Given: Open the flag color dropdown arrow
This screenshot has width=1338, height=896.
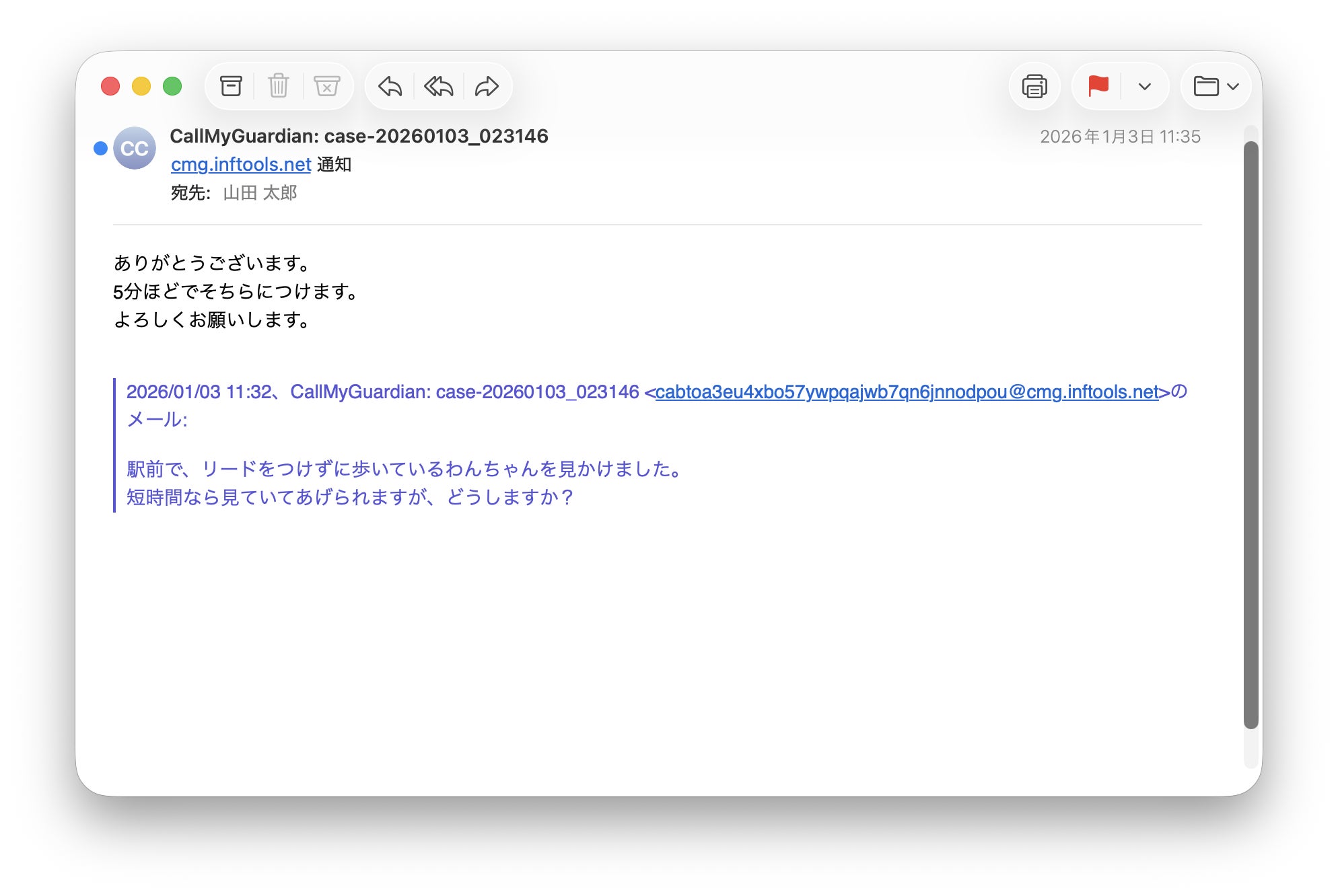Looking at the screenshot, I should coord(1144,86).
